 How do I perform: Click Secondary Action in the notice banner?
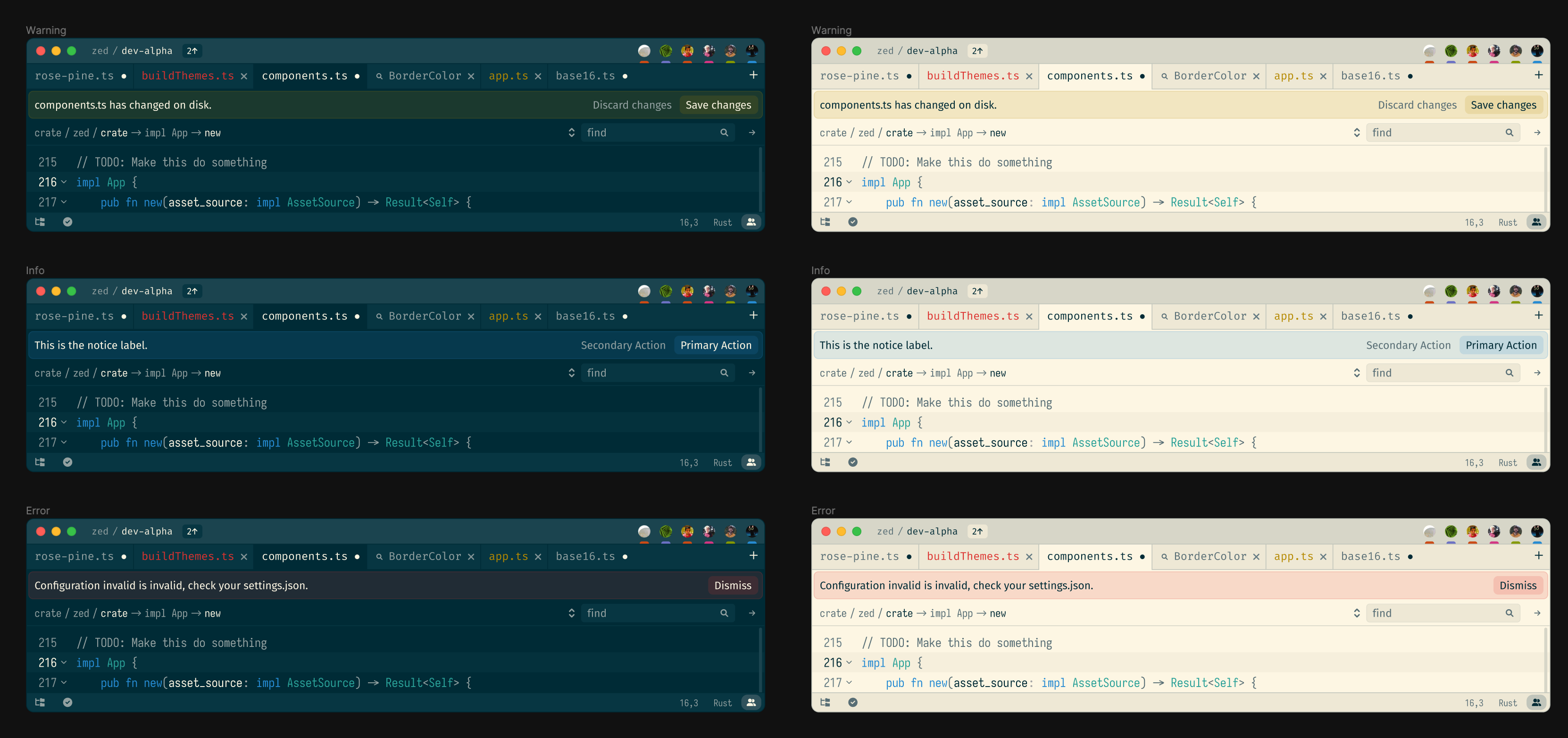pyautogui.click(x=623, y=344)
